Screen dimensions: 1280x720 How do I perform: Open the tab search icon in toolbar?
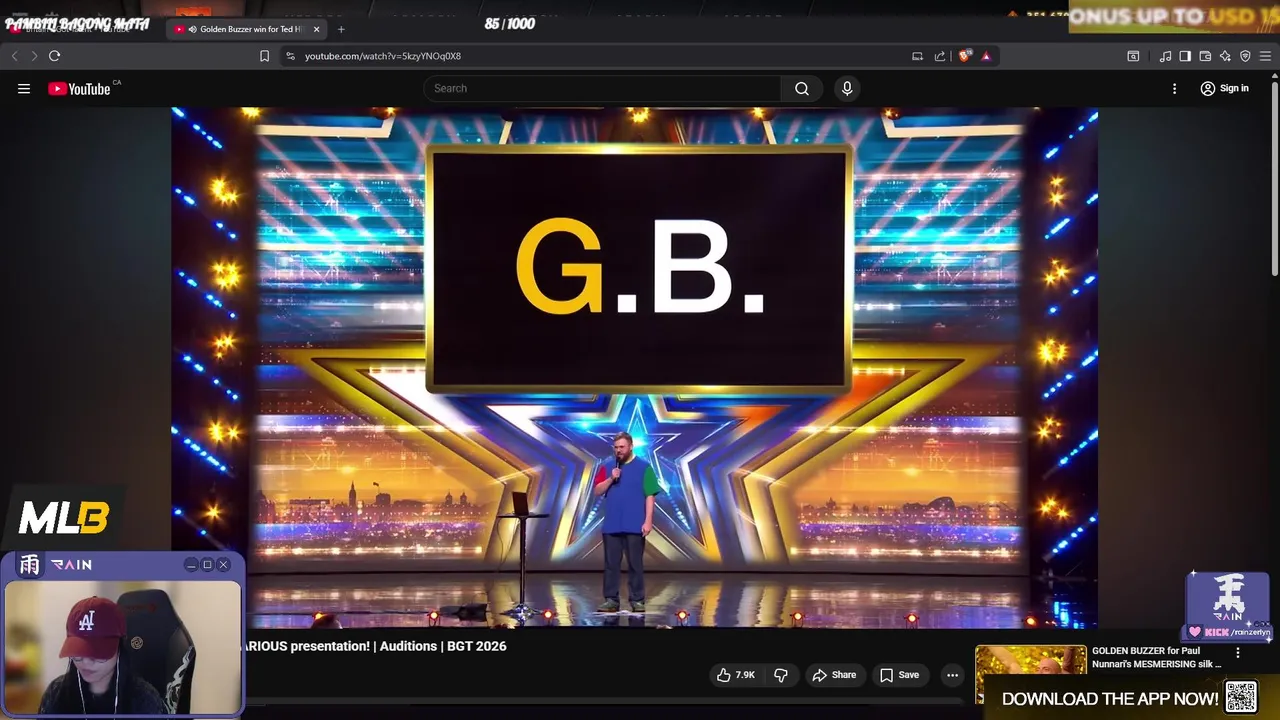click(1133, 56)
